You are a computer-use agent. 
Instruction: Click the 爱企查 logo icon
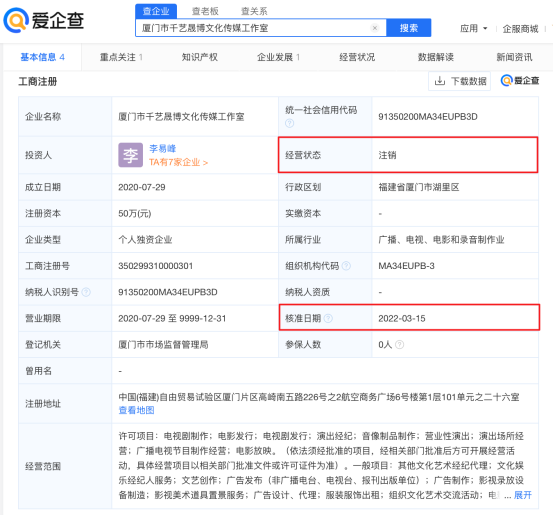click(16, 20)
